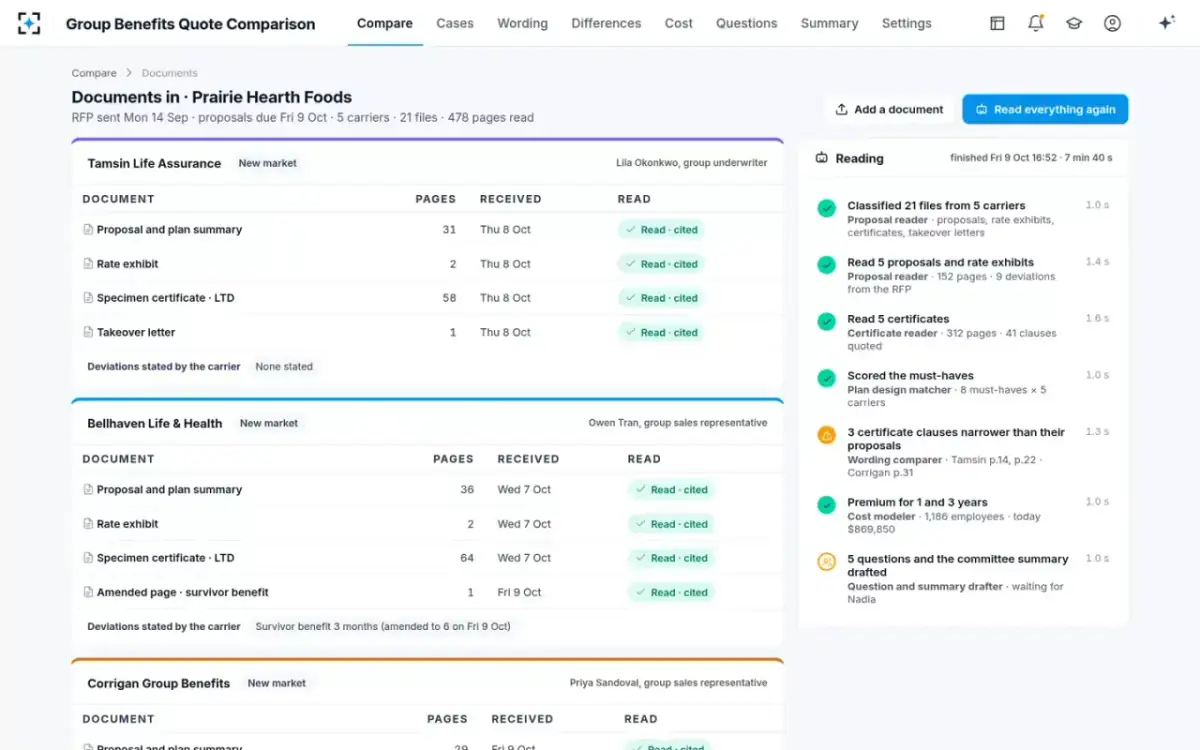Image resolution: width=1200 pixels, height=750 pixels.
Task: Open the notifications bell
Action: 1036,23
